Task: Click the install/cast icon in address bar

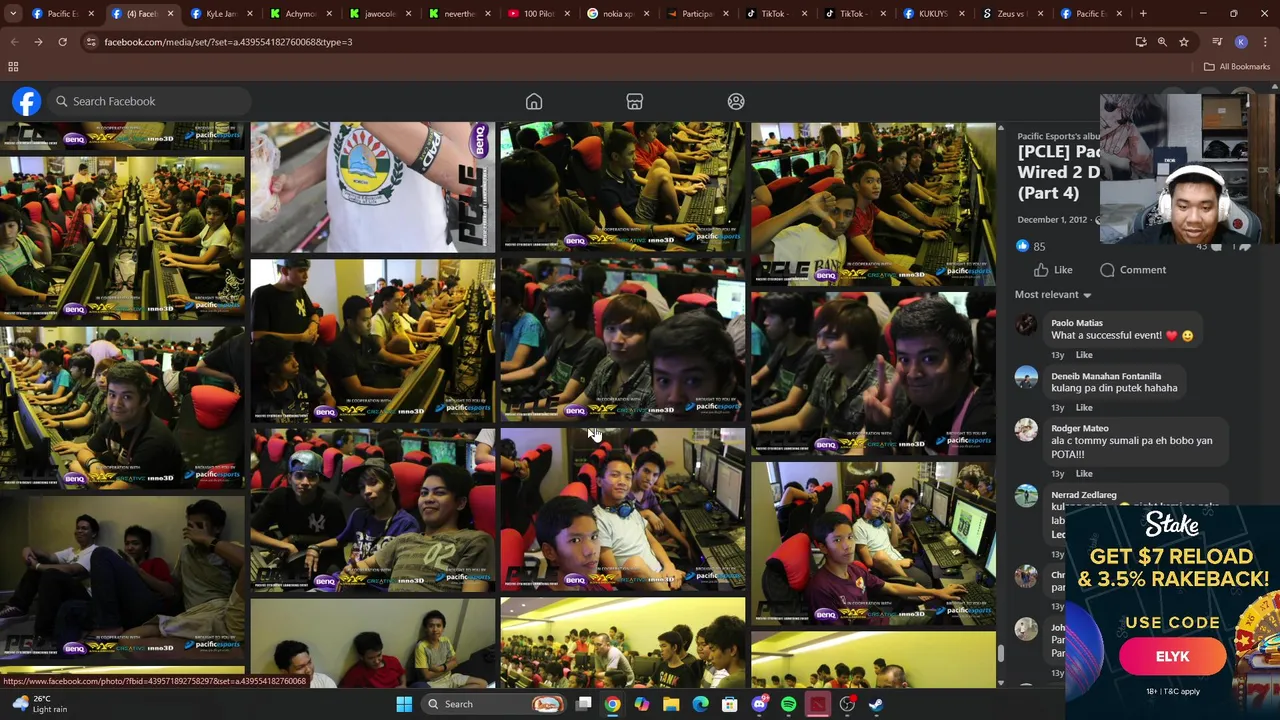Action: (1141, 42)
